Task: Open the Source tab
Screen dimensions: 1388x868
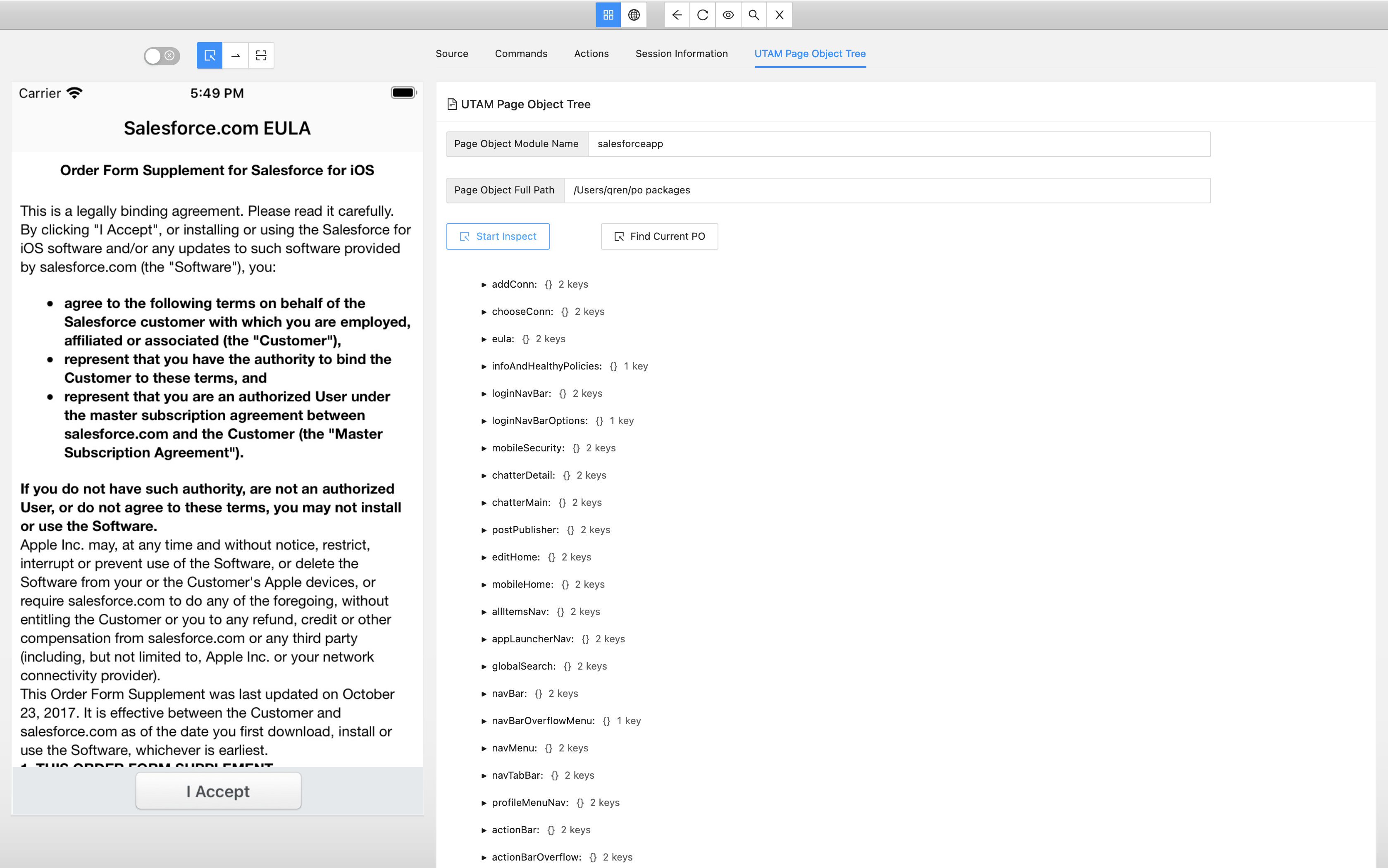Action: [x=452, y=53]
